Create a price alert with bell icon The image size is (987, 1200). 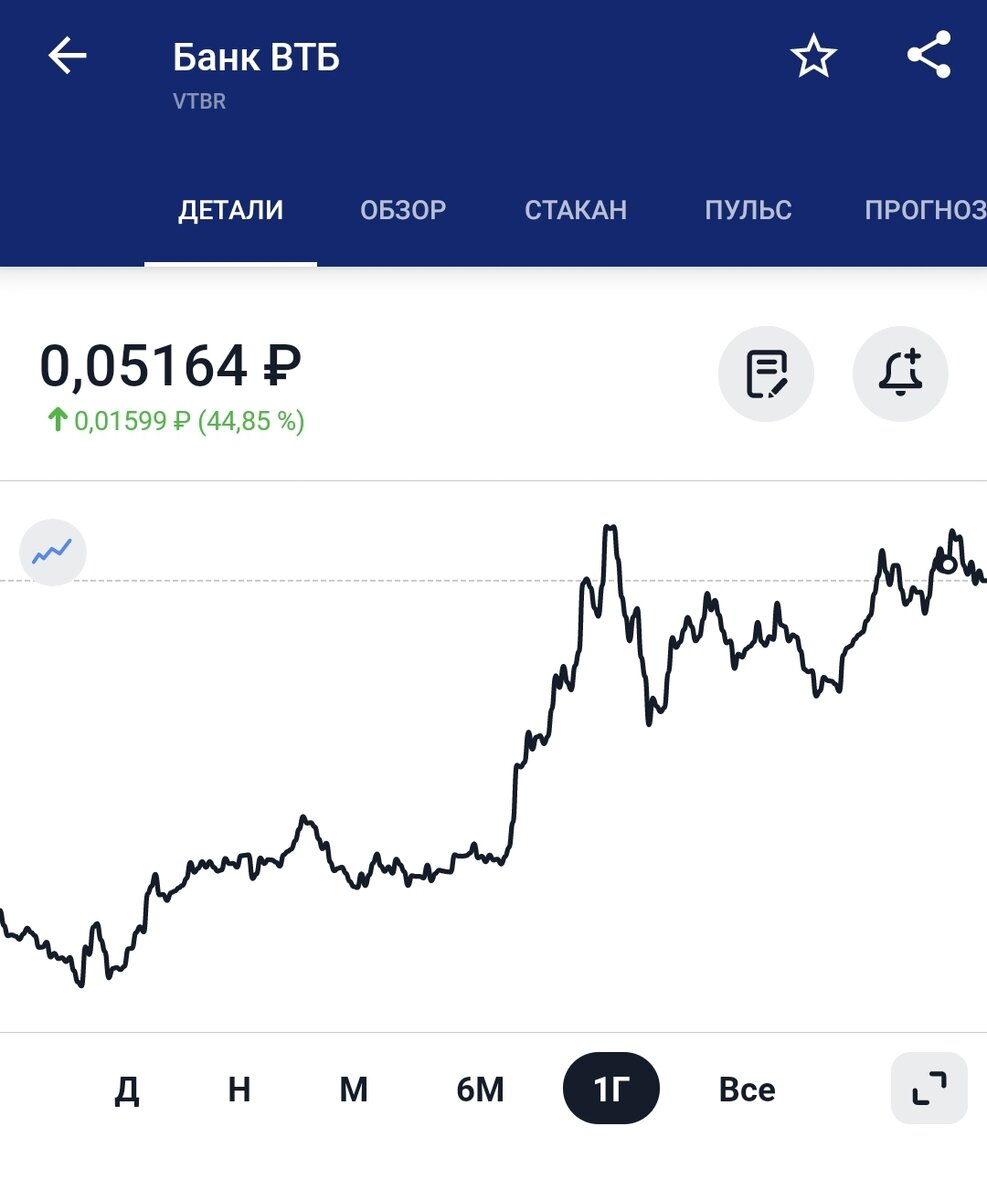900,374
